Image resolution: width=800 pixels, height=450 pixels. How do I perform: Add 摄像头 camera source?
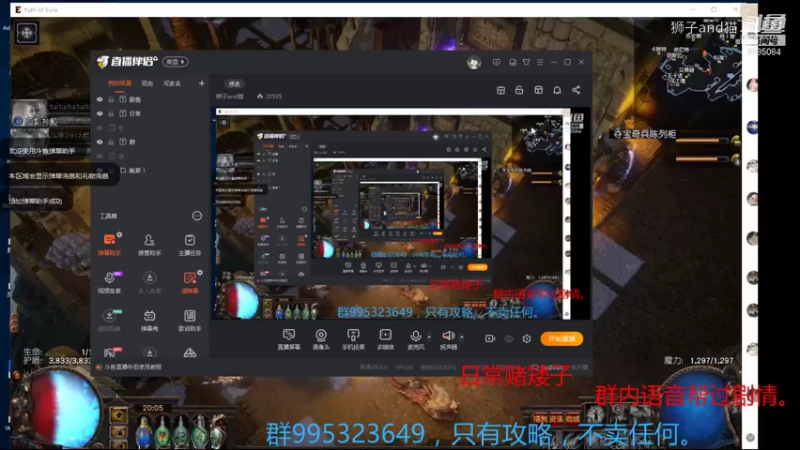[x=321, y=339]
